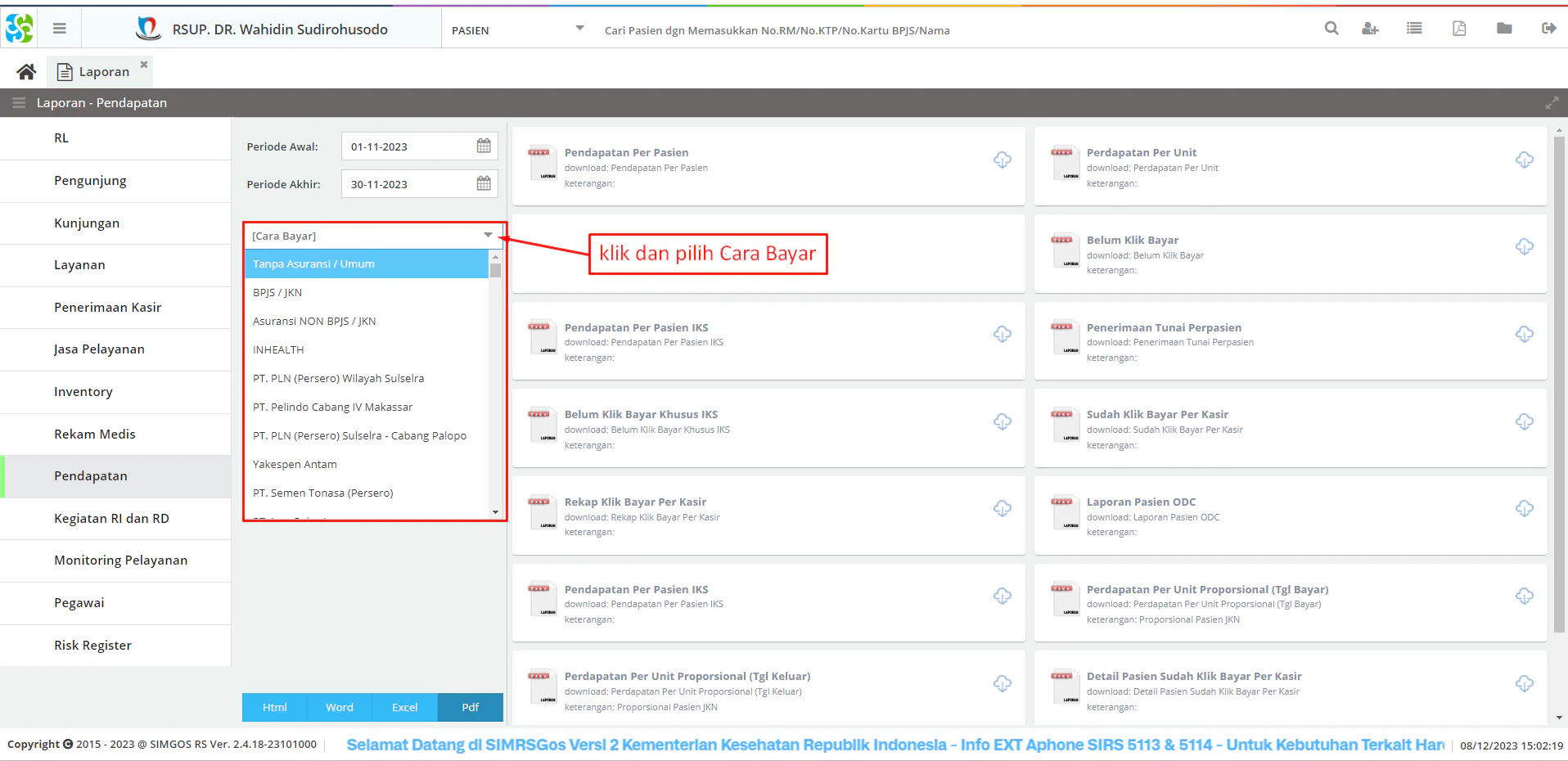Click the add patient icon

click(x=1370, y=29)
